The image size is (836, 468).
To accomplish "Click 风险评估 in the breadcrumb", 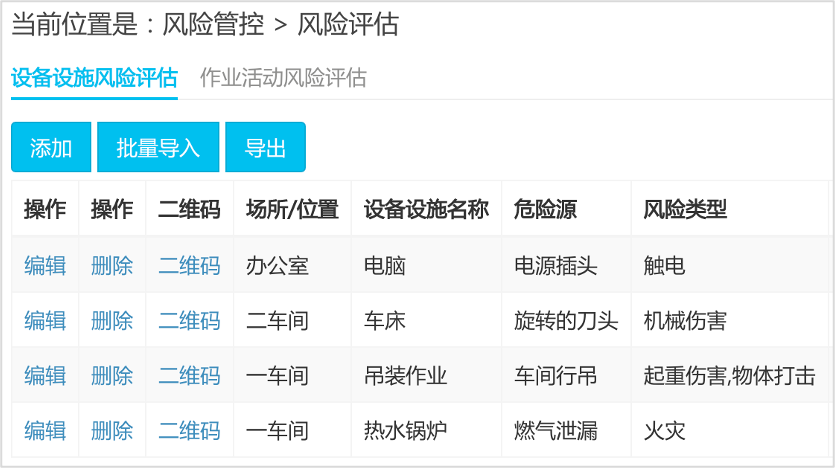I will (348, 25).
